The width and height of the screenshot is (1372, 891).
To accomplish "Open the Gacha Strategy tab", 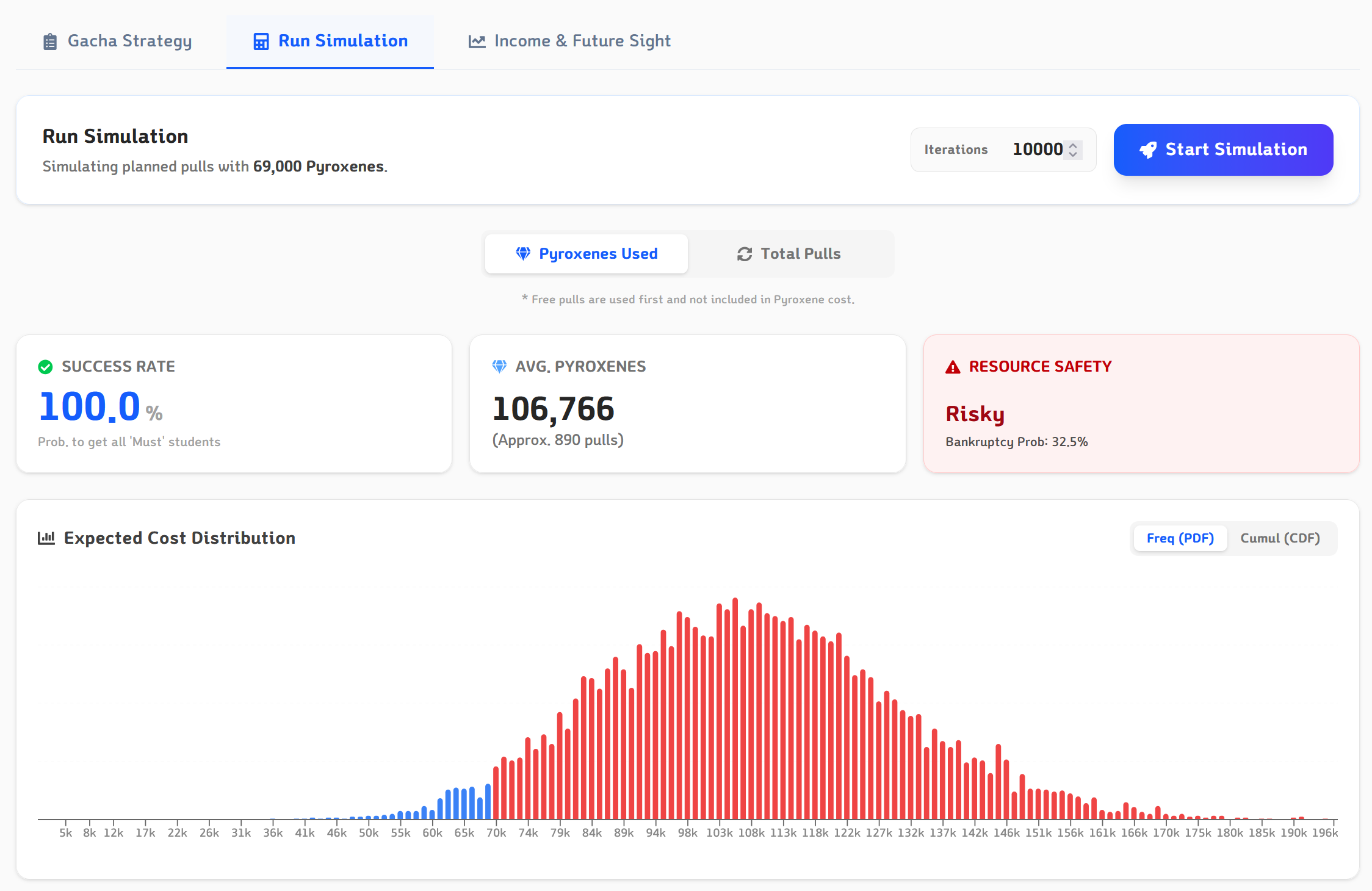I will [118, 41].
